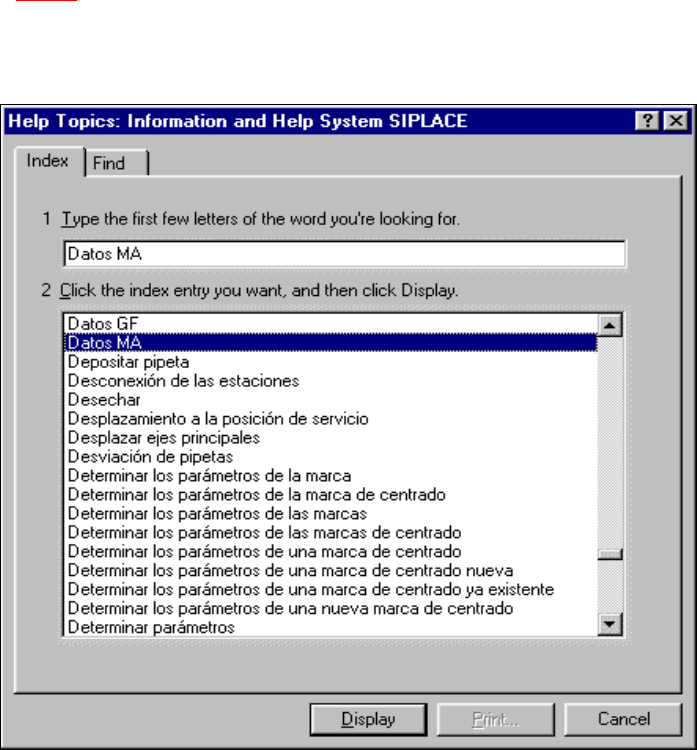This screenshot has height=750, width=697.
Task: Select the Datos GF index entry
Action: [x=331, y=324]
